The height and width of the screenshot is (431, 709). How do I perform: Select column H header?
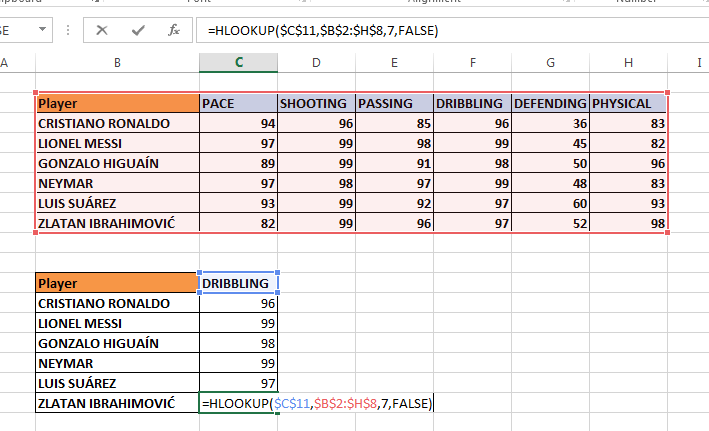click(x=629, y=62)
